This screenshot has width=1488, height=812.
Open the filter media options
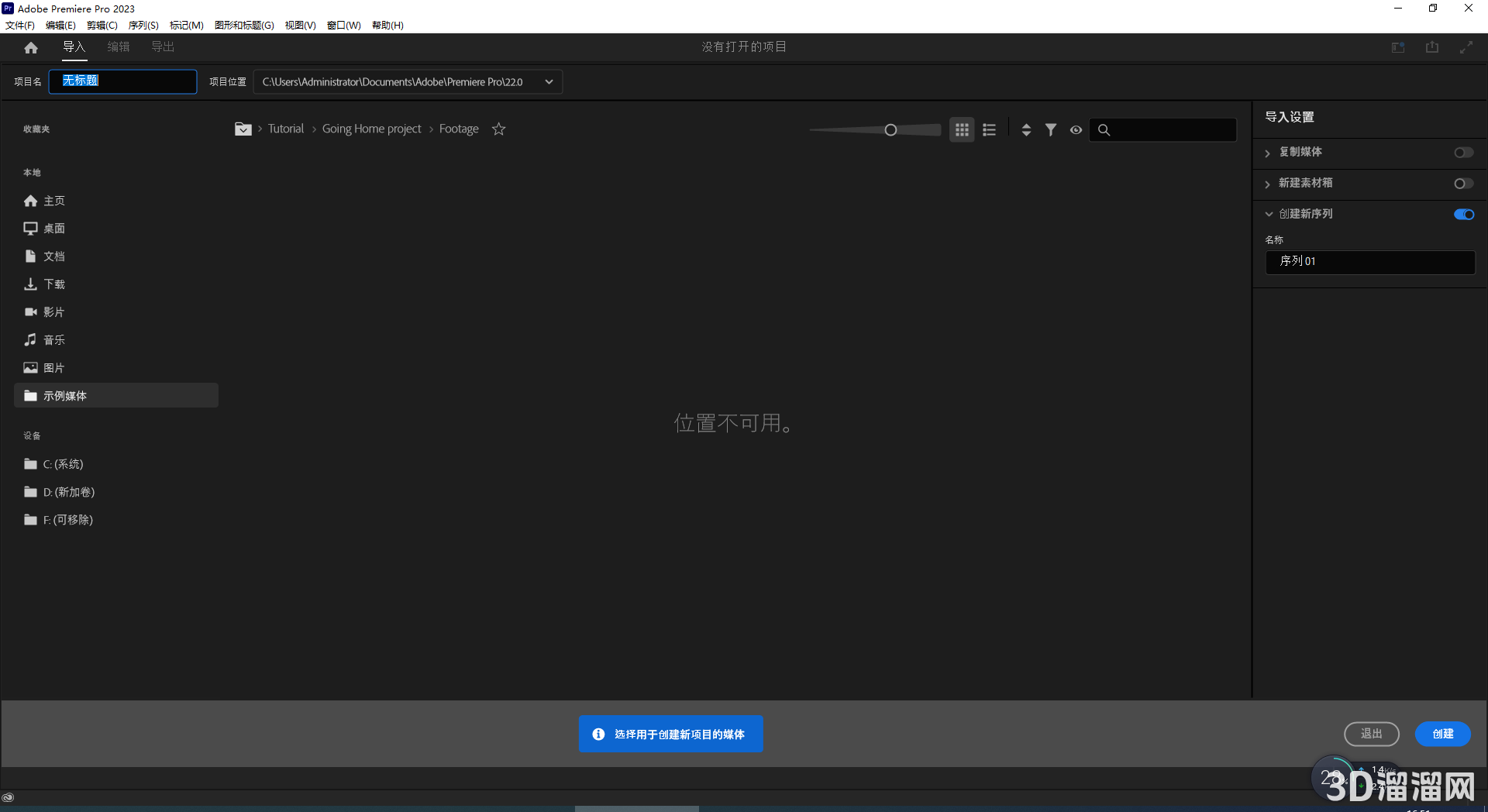1051,129
